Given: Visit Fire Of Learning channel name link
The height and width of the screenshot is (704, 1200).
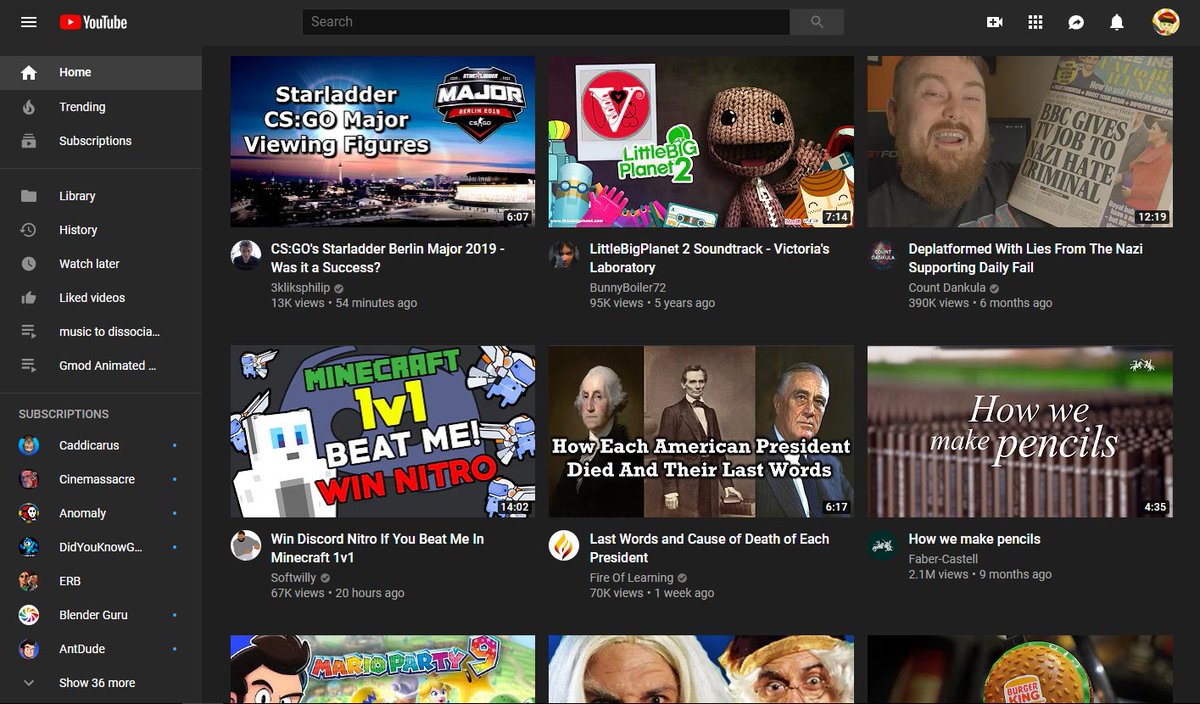Looking at the screenshot, I should click(631, 578).
